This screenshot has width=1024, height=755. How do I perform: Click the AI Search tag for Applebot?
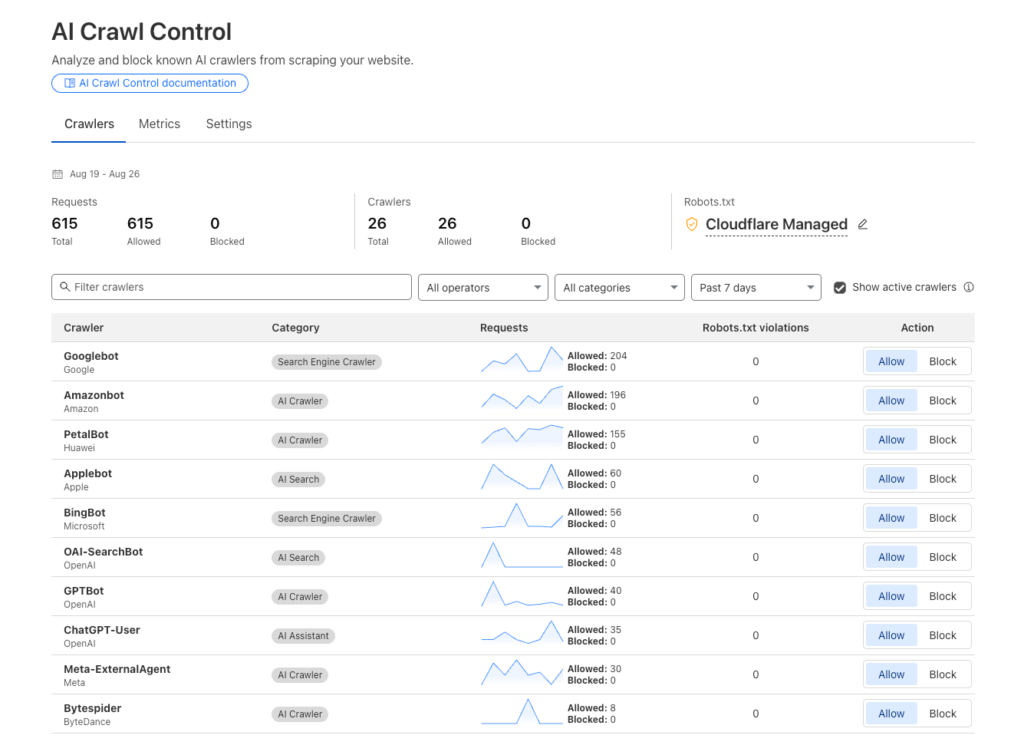pyautogui.click(x=298, y=479)
